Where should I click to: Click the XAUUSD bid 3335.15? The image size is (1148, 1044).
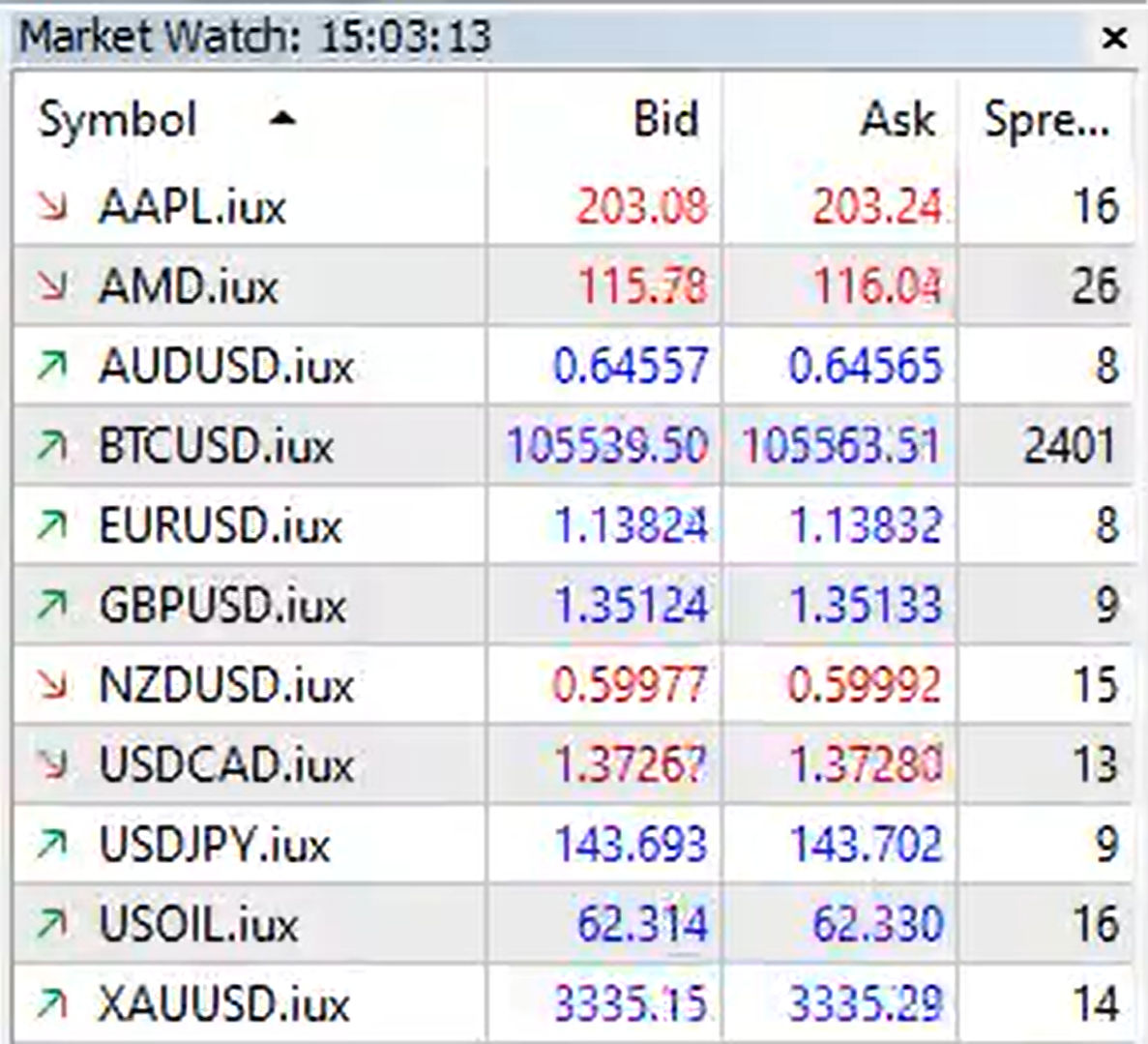[x=632, y=1005]
